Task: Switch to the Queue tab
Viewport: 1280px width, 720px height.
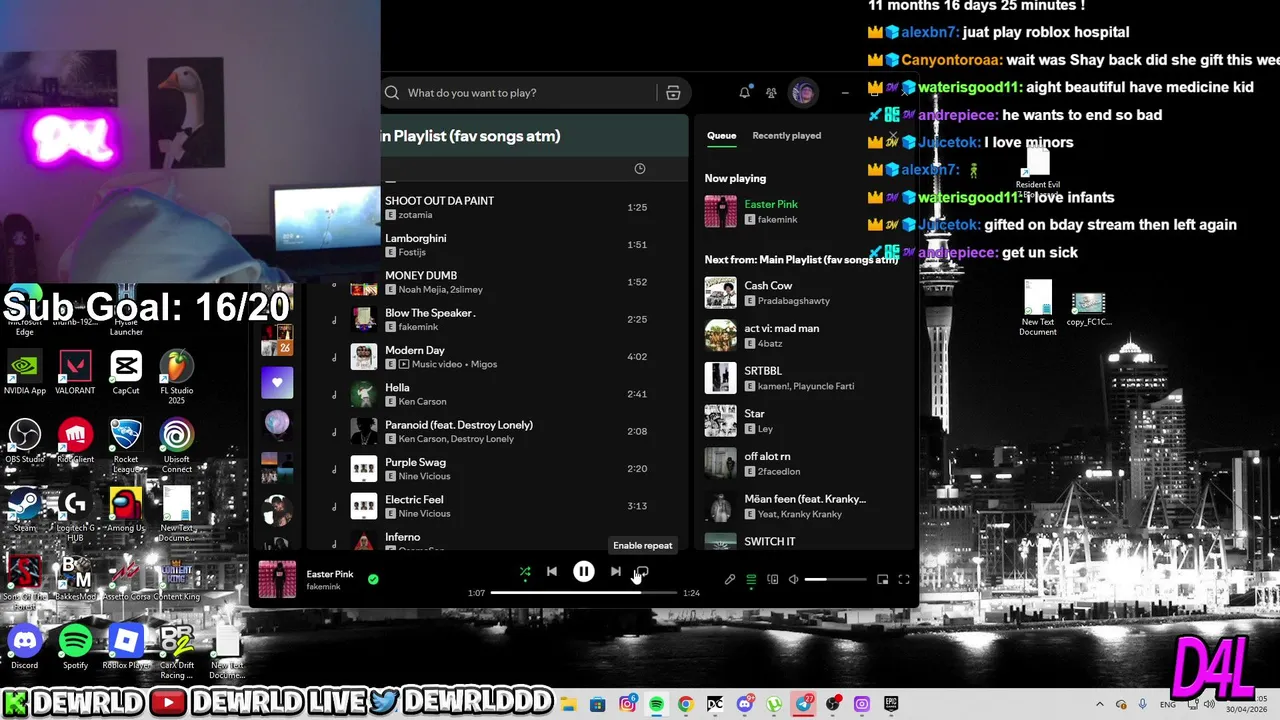Action: (x=721, y=135)
